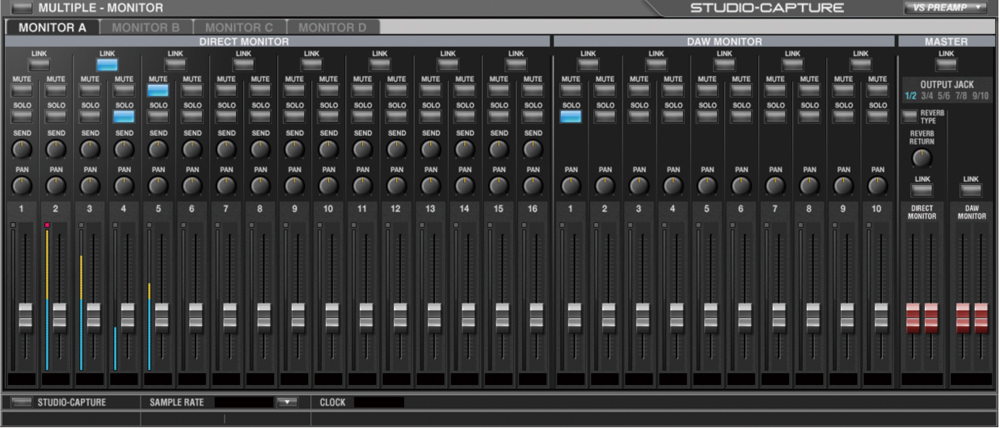Solo direct monitor channel 2

pyautogui.click(x=56, y=116)
